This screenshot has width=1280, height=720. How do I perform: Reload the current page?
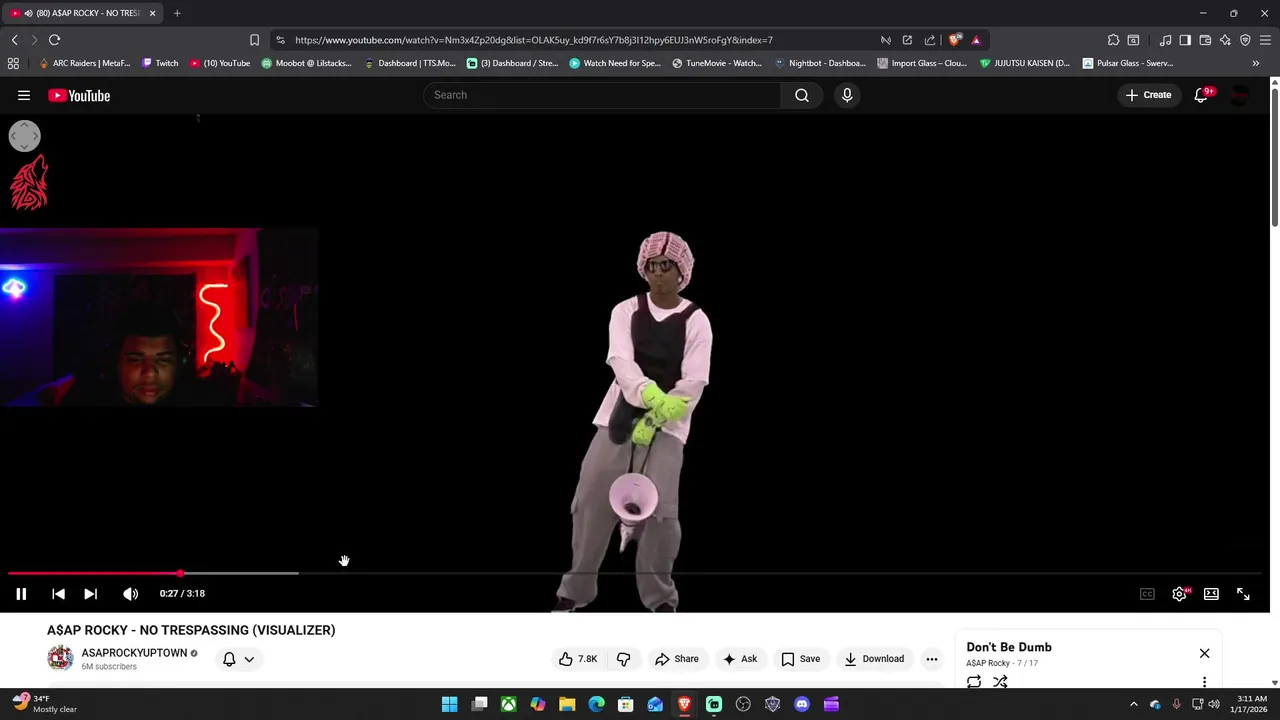tap(54, 40)
